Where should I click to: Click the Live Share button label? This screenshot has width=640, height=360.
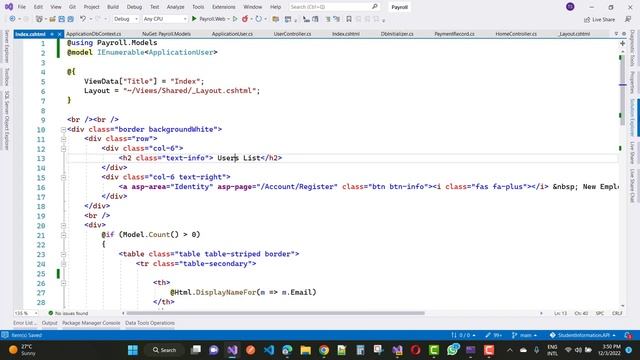603,19
